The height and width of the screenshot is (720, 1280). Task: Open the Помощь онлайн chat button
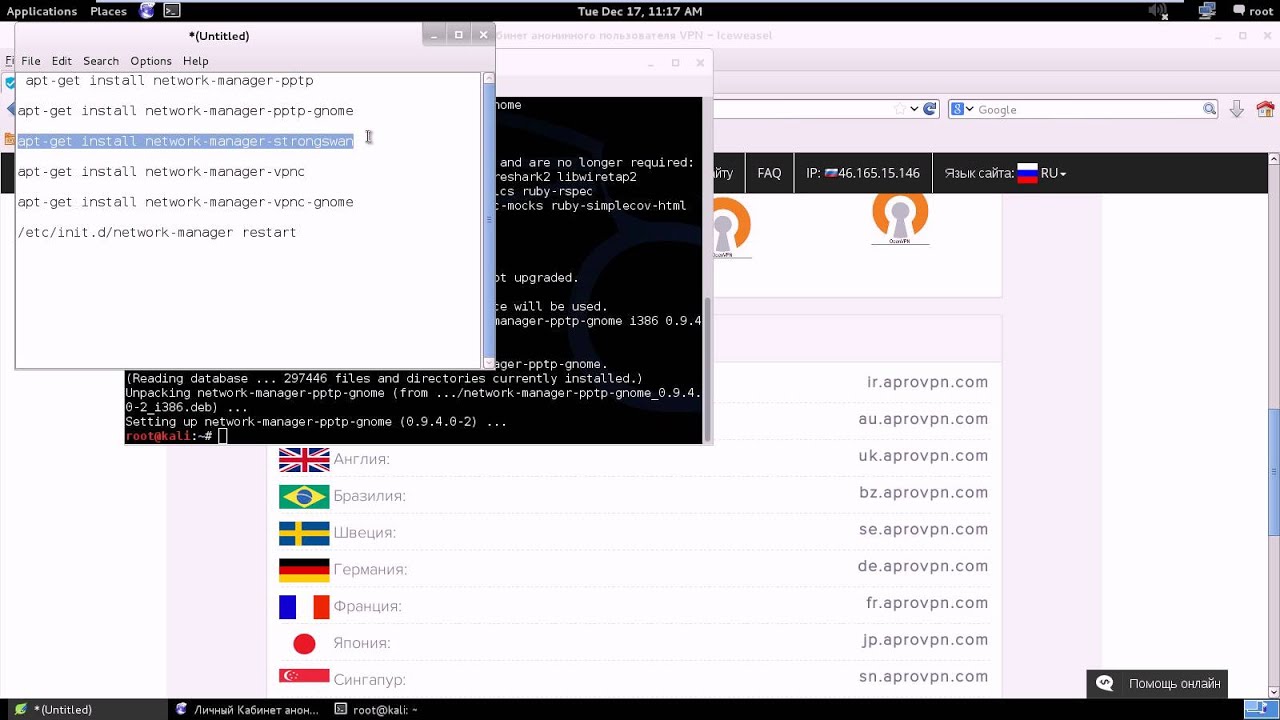1157,684
